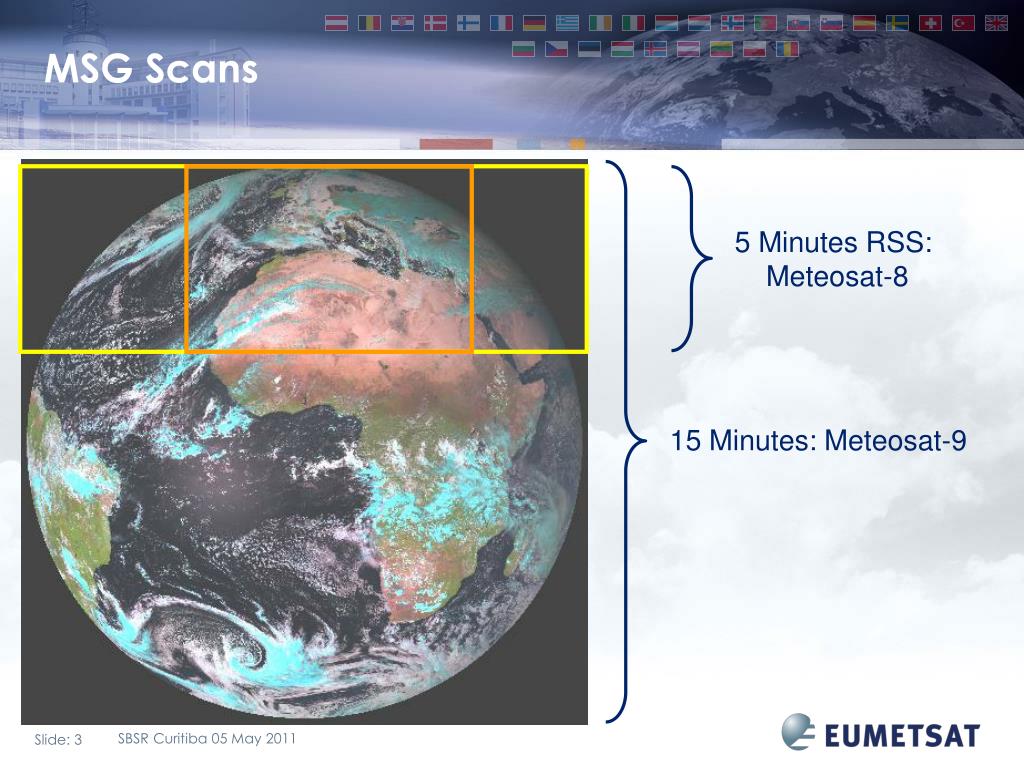Click the Italy flag icon
Screen dimensions: 1024x768
(633, 24)
